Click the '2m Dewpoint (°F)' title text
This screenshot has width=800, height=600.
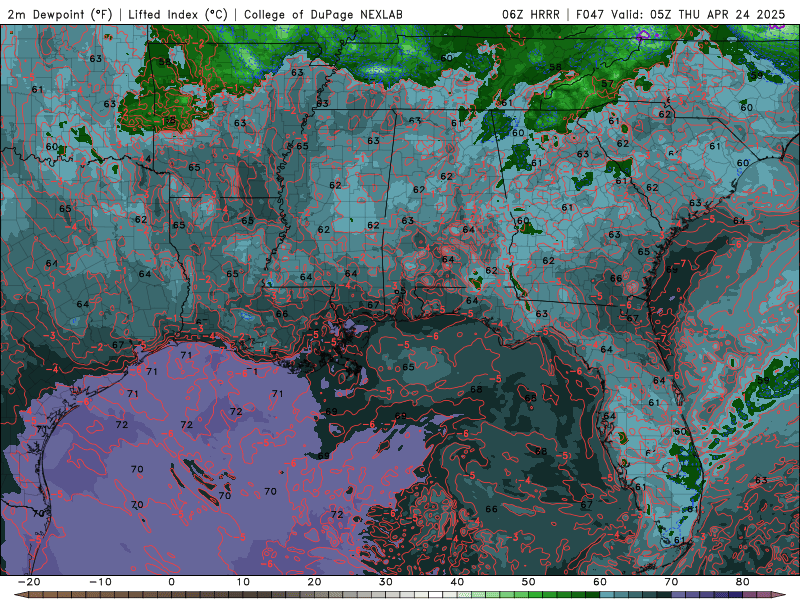60,14
